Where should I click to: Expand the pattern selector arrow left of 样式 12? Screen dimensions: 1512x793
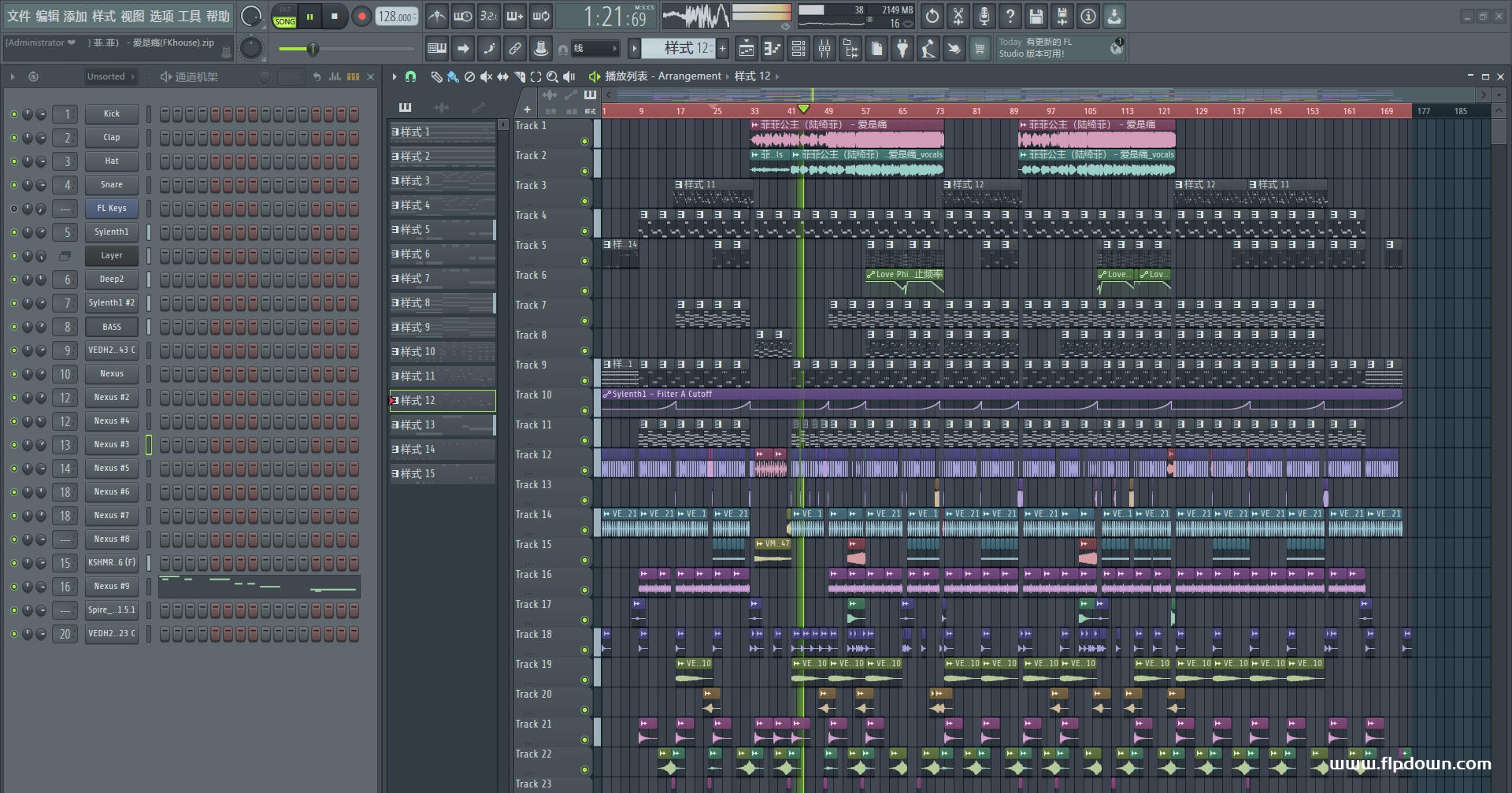tap(634, 49)
